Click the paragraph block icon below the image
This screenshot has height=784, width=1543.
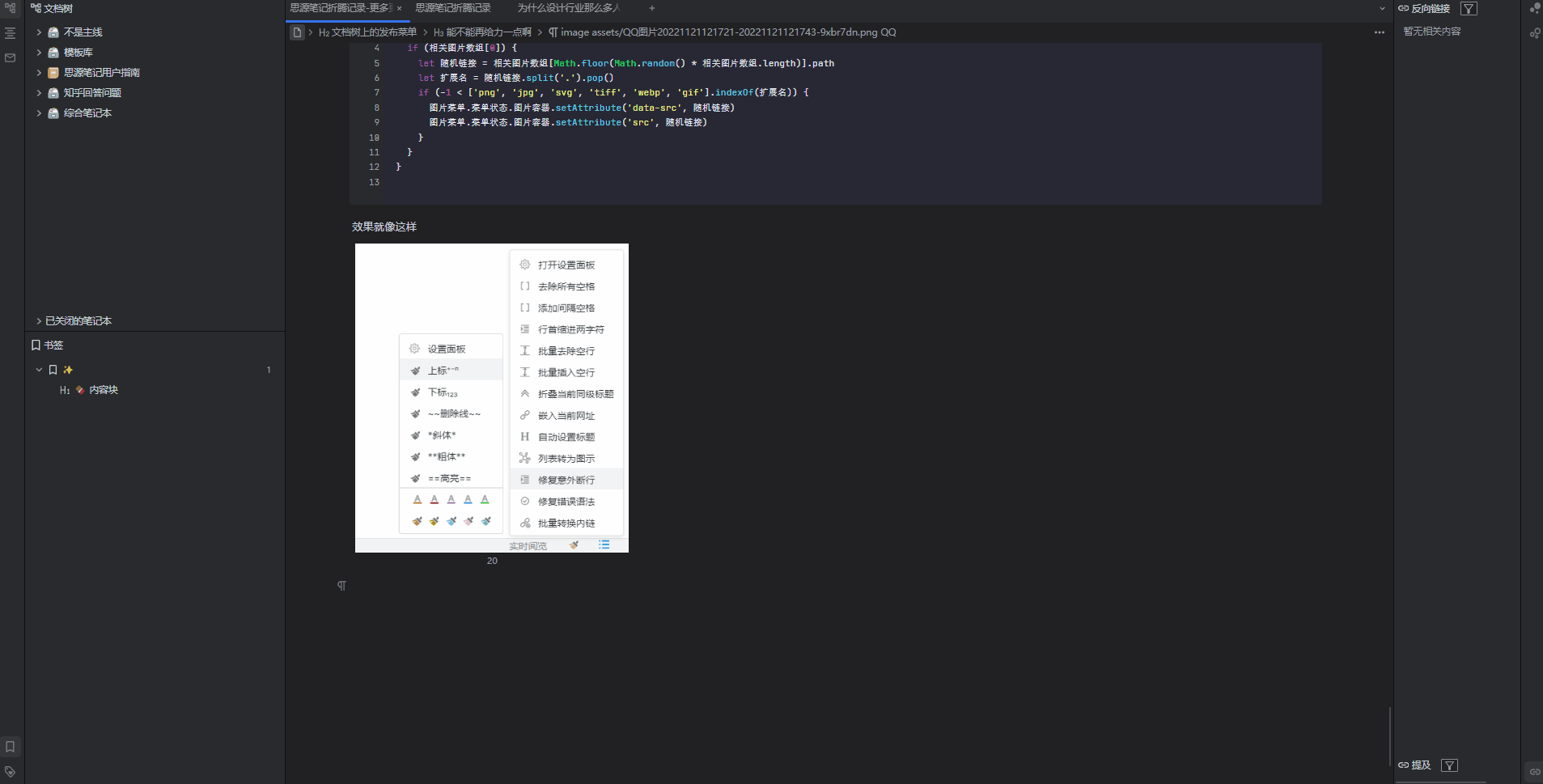click(x=341, y=586)
